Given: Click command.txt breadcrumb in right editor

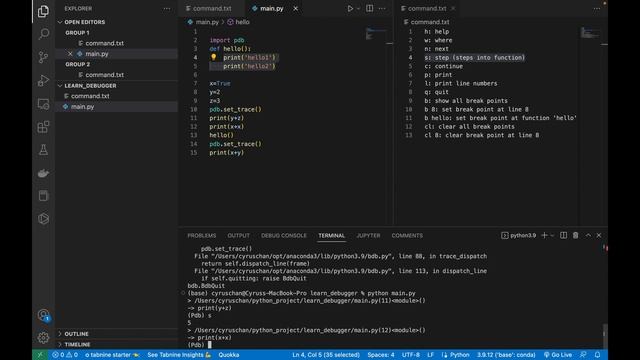Looking at the screenshot, I should coord(430,22).
